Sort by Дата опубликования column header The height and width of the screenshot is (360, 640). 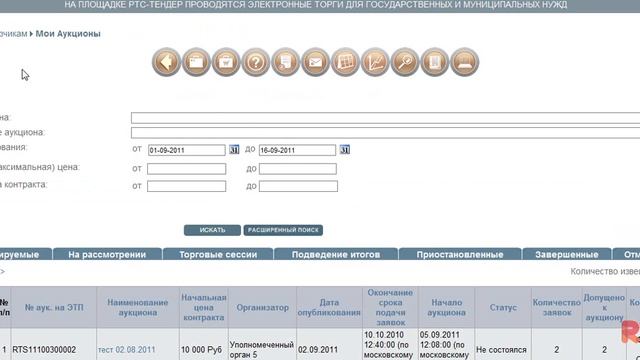pyautogui.click(x=329, y=307)
